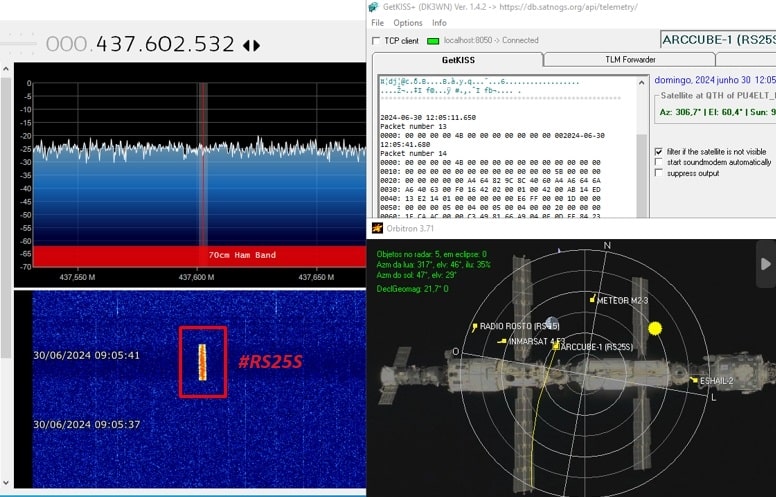Uncheck filter if satellite is not visible
Screen dimensions: 776x497
(x=658, y=151)
